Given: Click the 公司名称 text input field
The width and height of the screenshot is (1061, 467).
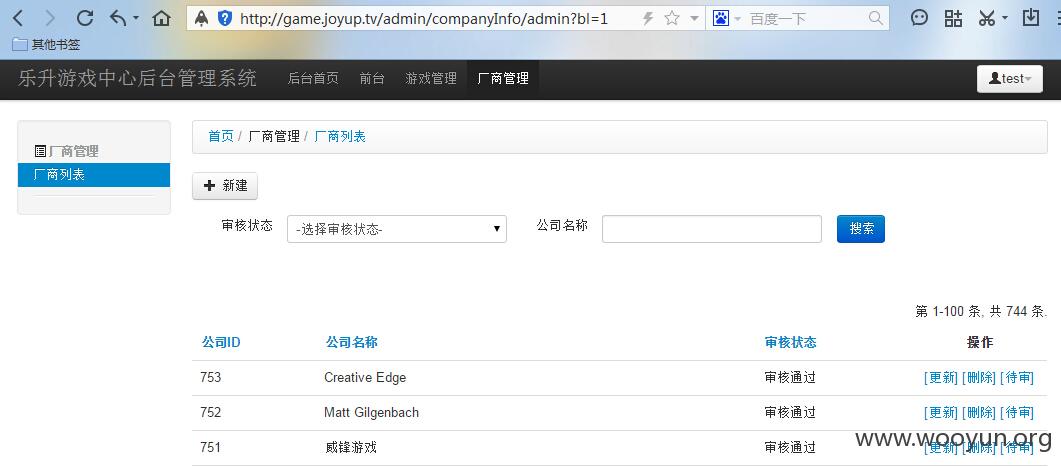Looking at the screenshot, I should [712, 229].
